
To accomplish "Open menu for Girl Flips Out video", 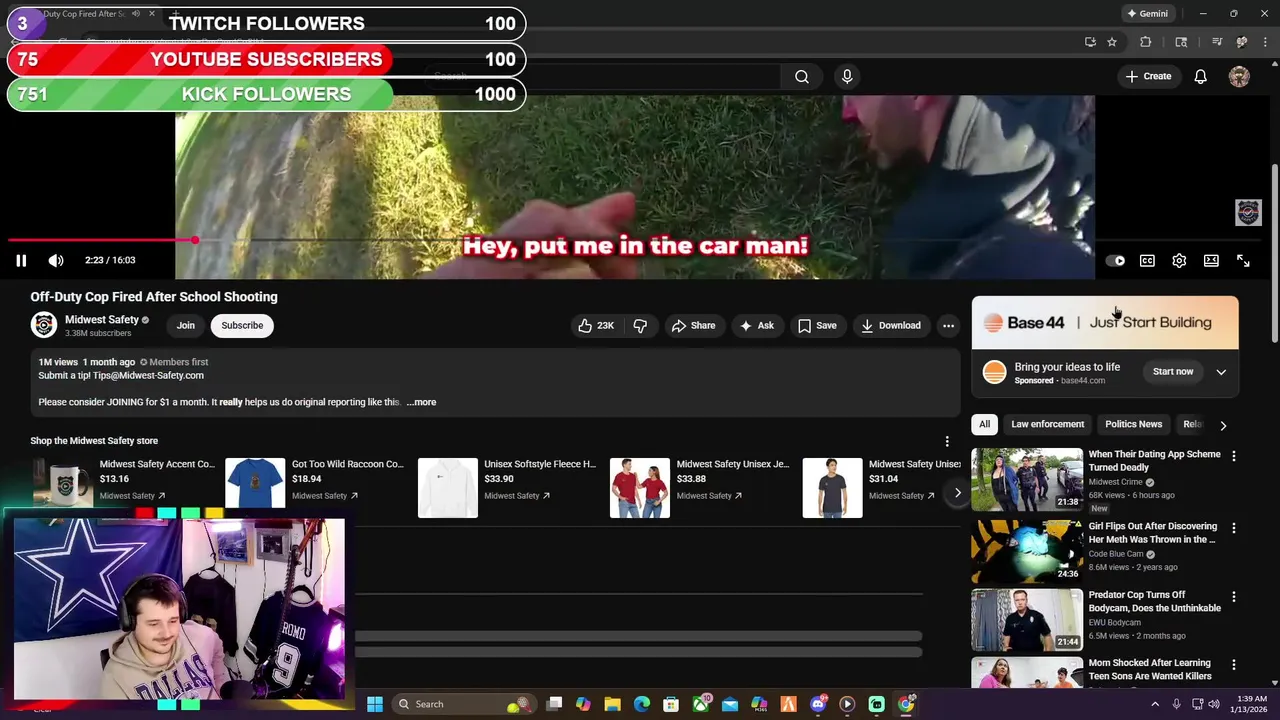I will (1233, 528).
